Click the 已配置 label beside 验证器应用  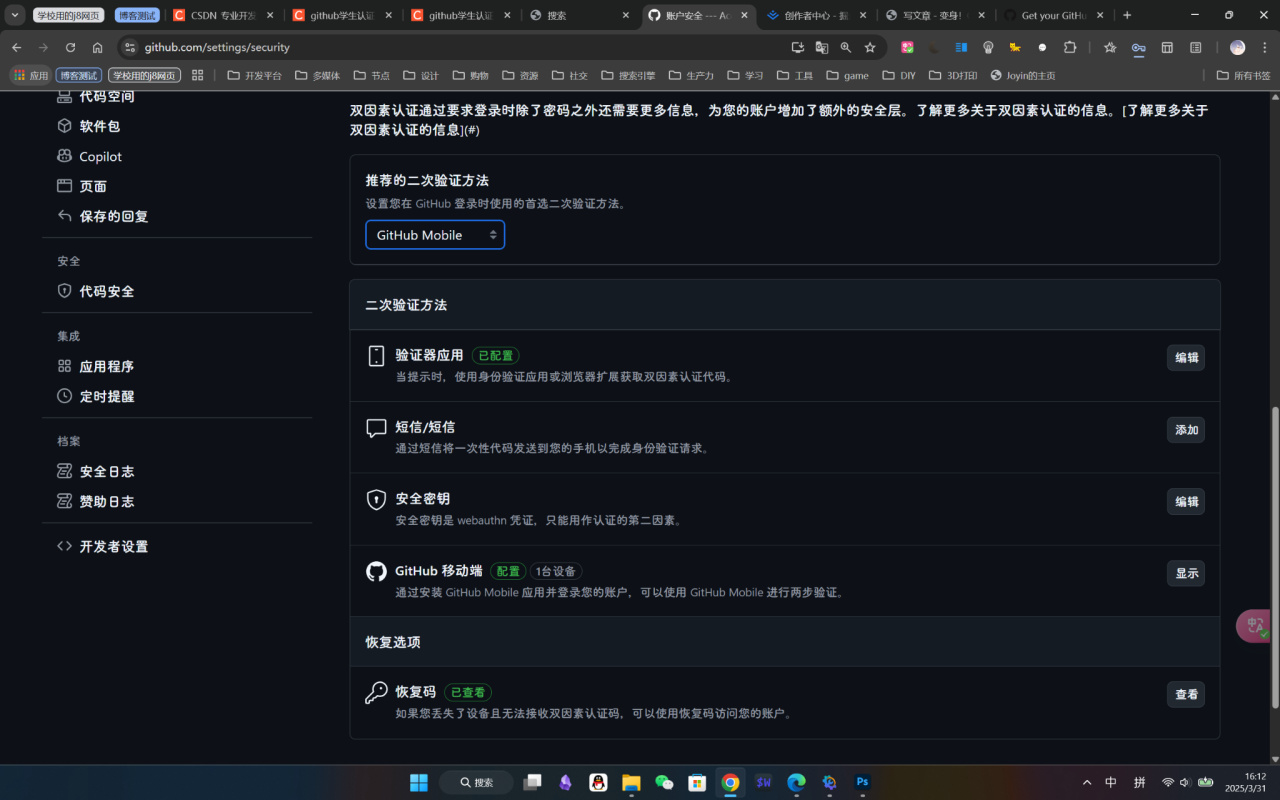[495, 355]
